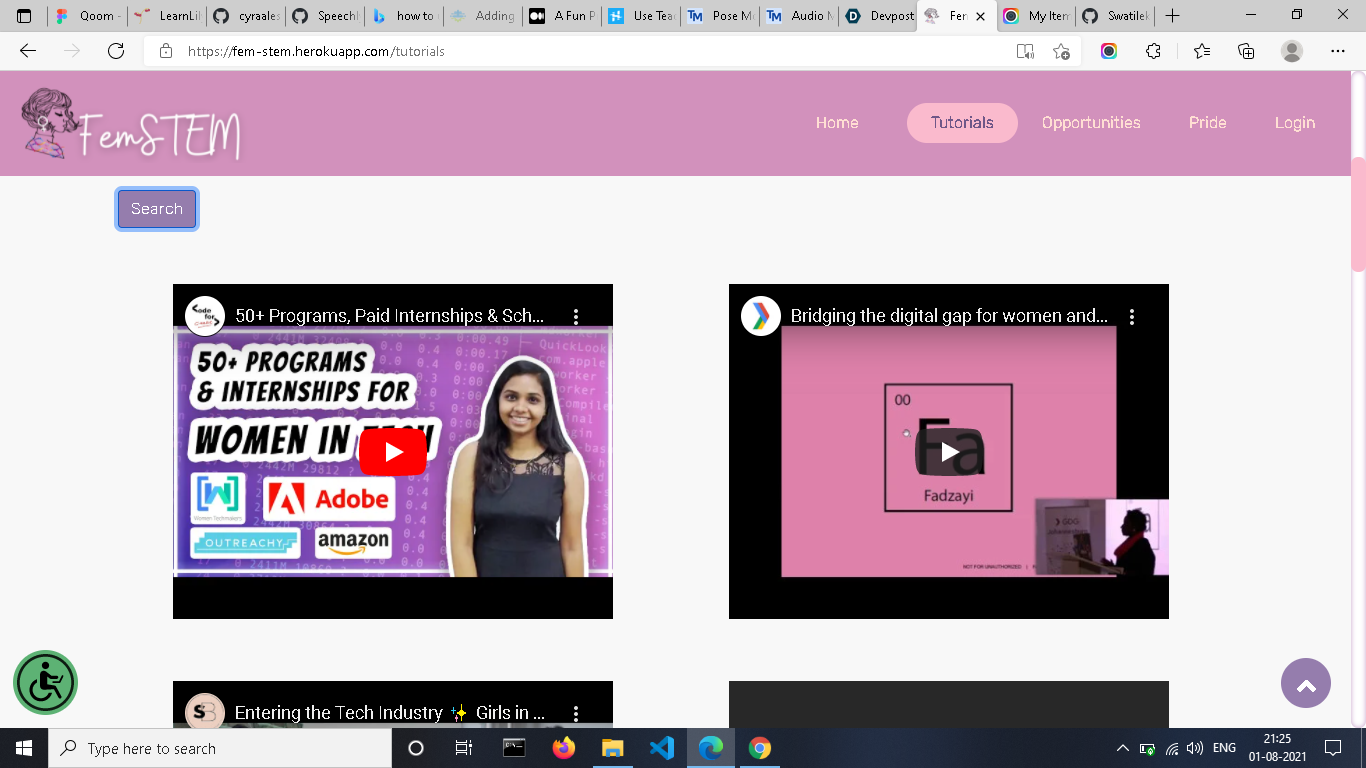Click the Search button
This screenshot has width=1366, height=768.
pos(157,209)
